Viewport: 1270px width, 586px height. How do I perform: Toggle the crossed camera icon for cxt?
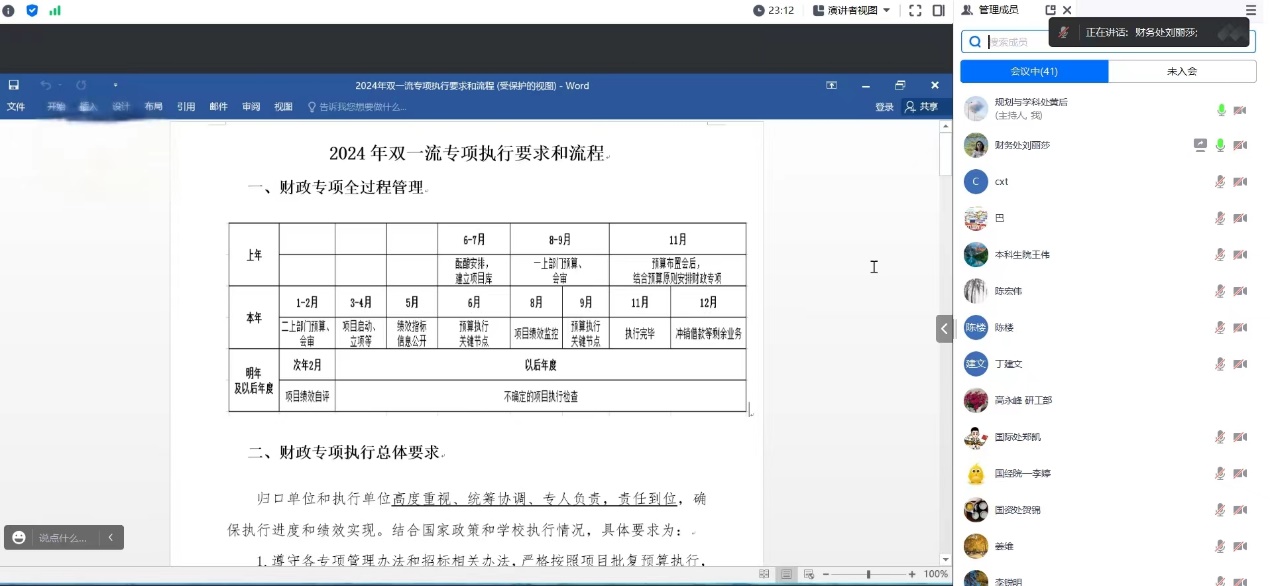point(1240,182)
